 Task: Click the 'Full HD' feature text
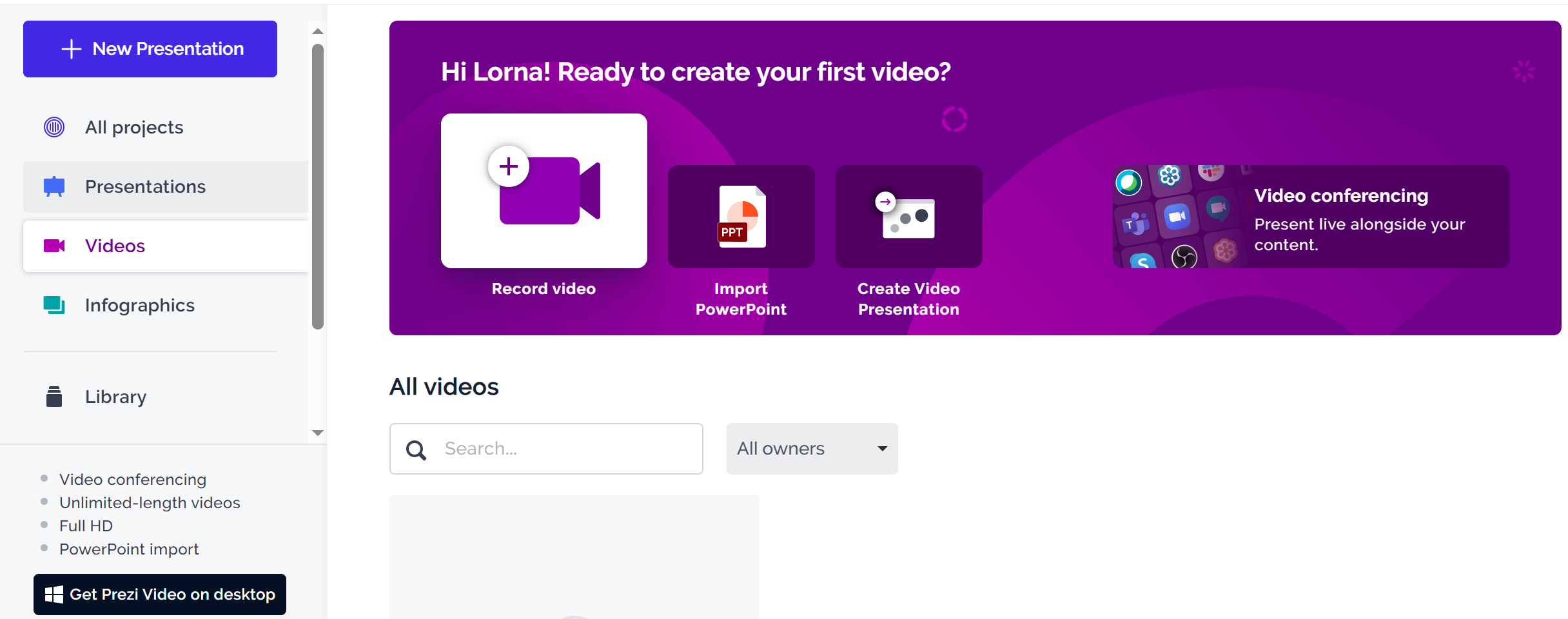(x=86, y=526)
